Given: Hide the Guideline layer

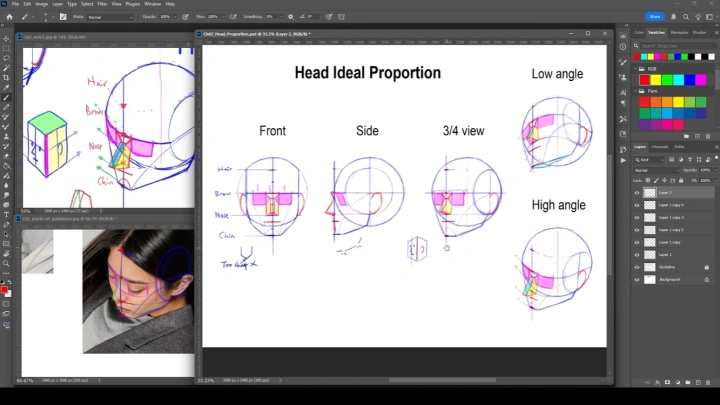Looking at the screenshot, I should [637, 267].
